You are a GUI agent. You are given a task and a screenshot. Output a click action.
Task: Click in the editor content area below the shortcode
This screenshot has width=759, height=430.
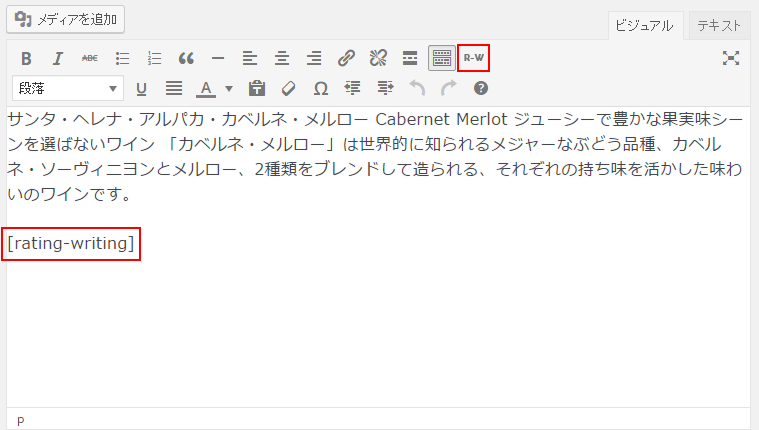378,334
